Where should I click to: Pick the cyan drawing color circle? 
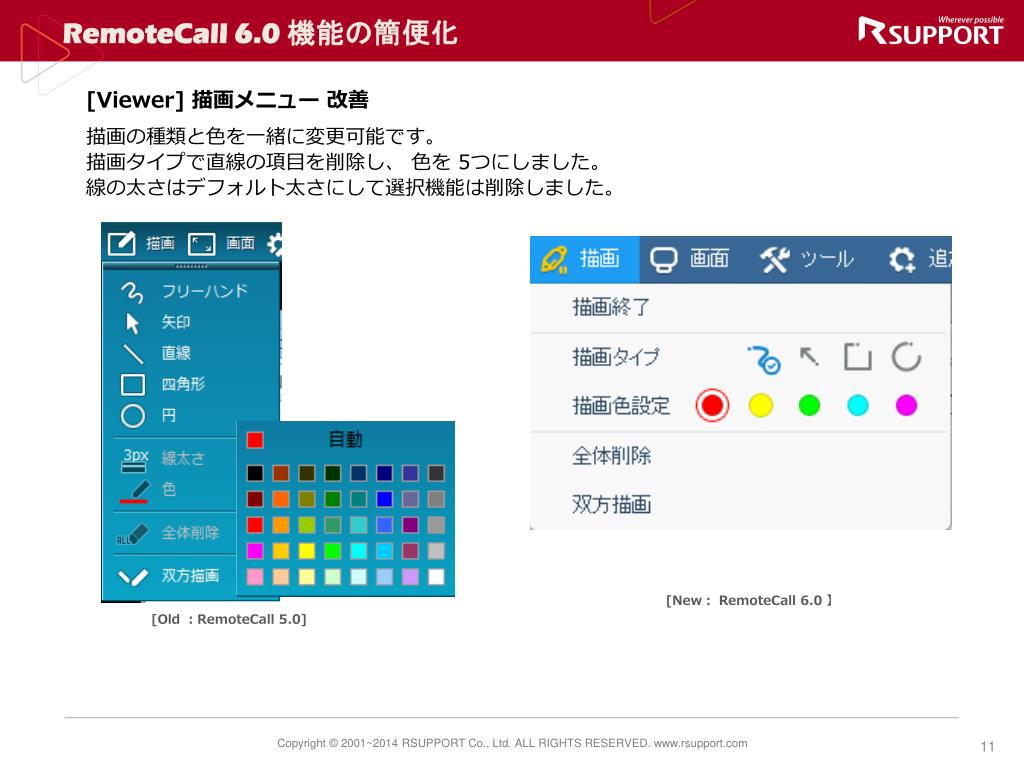[857, 406]
